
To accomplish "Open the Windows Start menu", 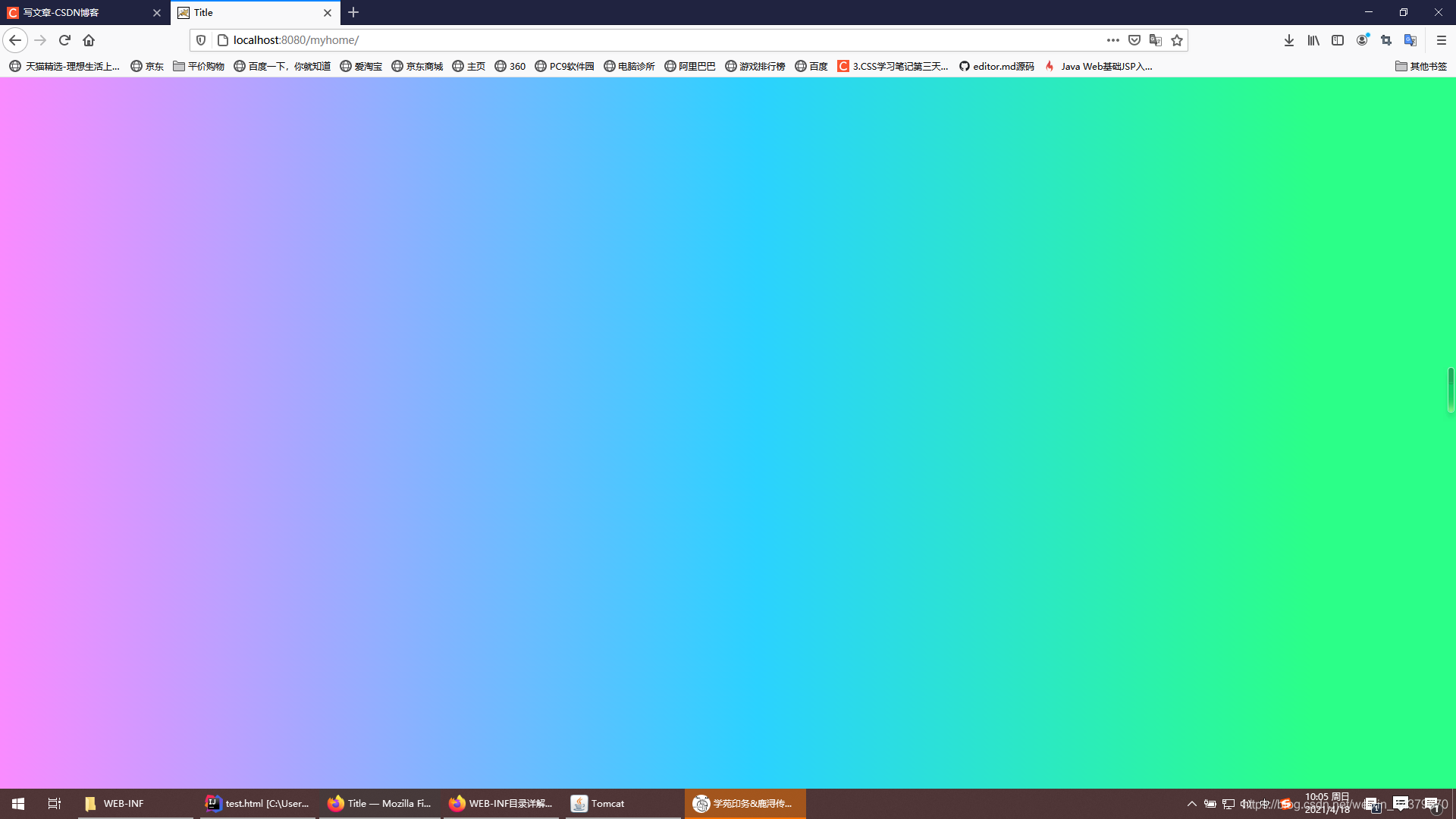I will (x=18, y=804).
